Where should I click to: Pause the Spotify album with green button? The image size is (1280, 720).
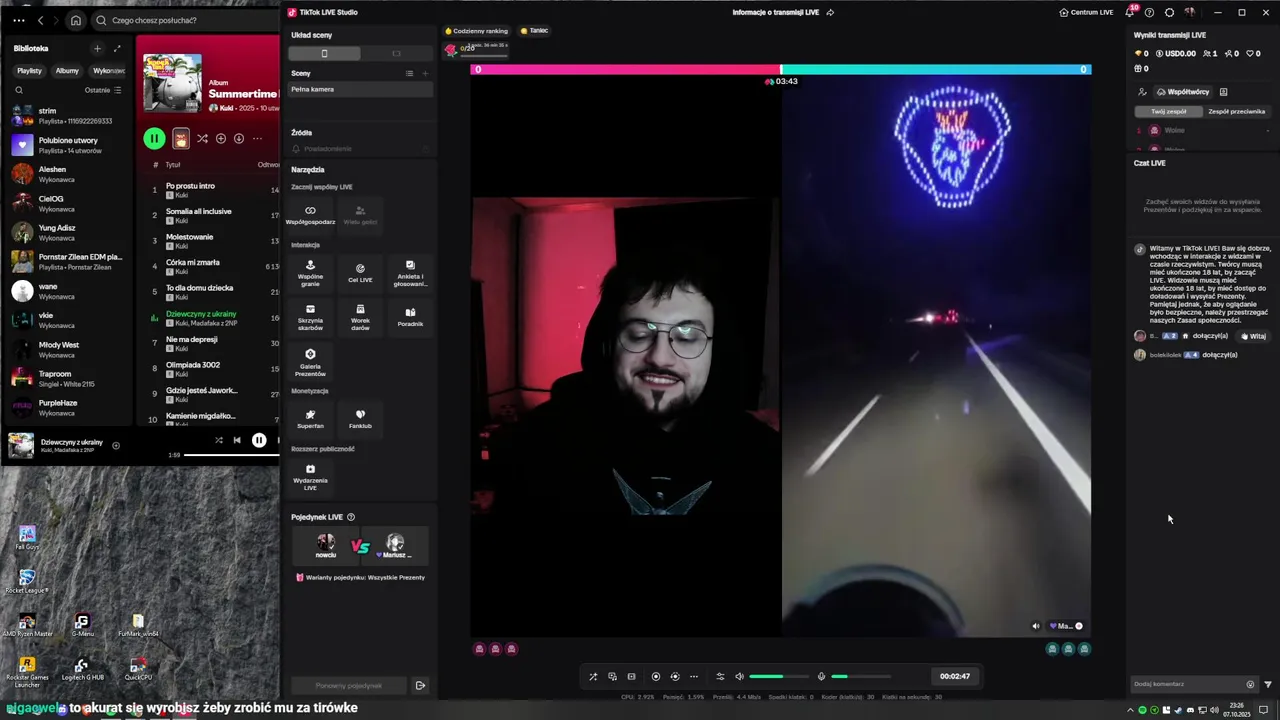point(154,138)
